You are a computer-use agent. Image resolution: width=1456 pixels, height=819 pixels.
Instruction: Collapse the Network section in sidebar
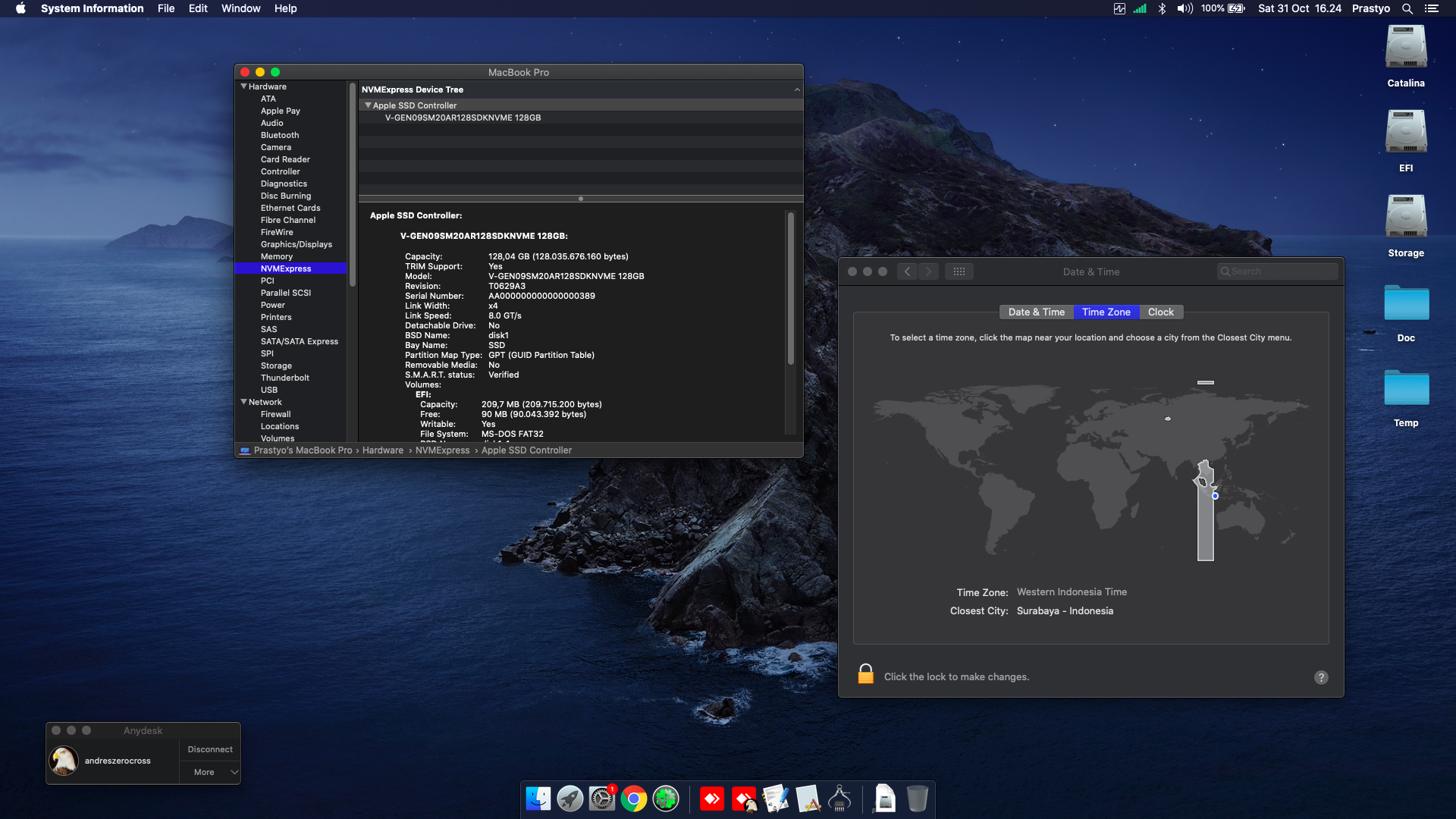click(244, 402)
